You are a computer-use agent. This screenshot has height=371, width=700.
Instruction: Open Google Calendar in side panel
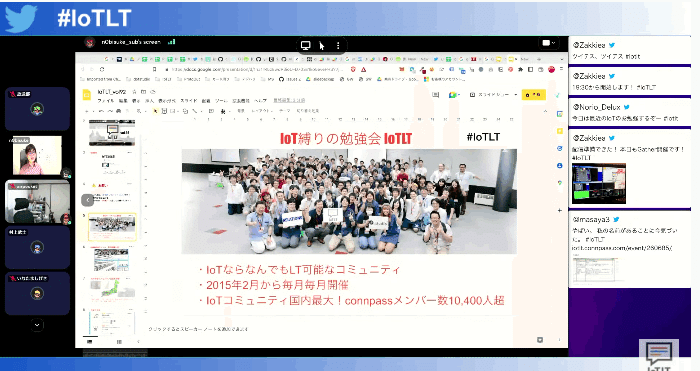pyautogui.click(x=560, y=114)
